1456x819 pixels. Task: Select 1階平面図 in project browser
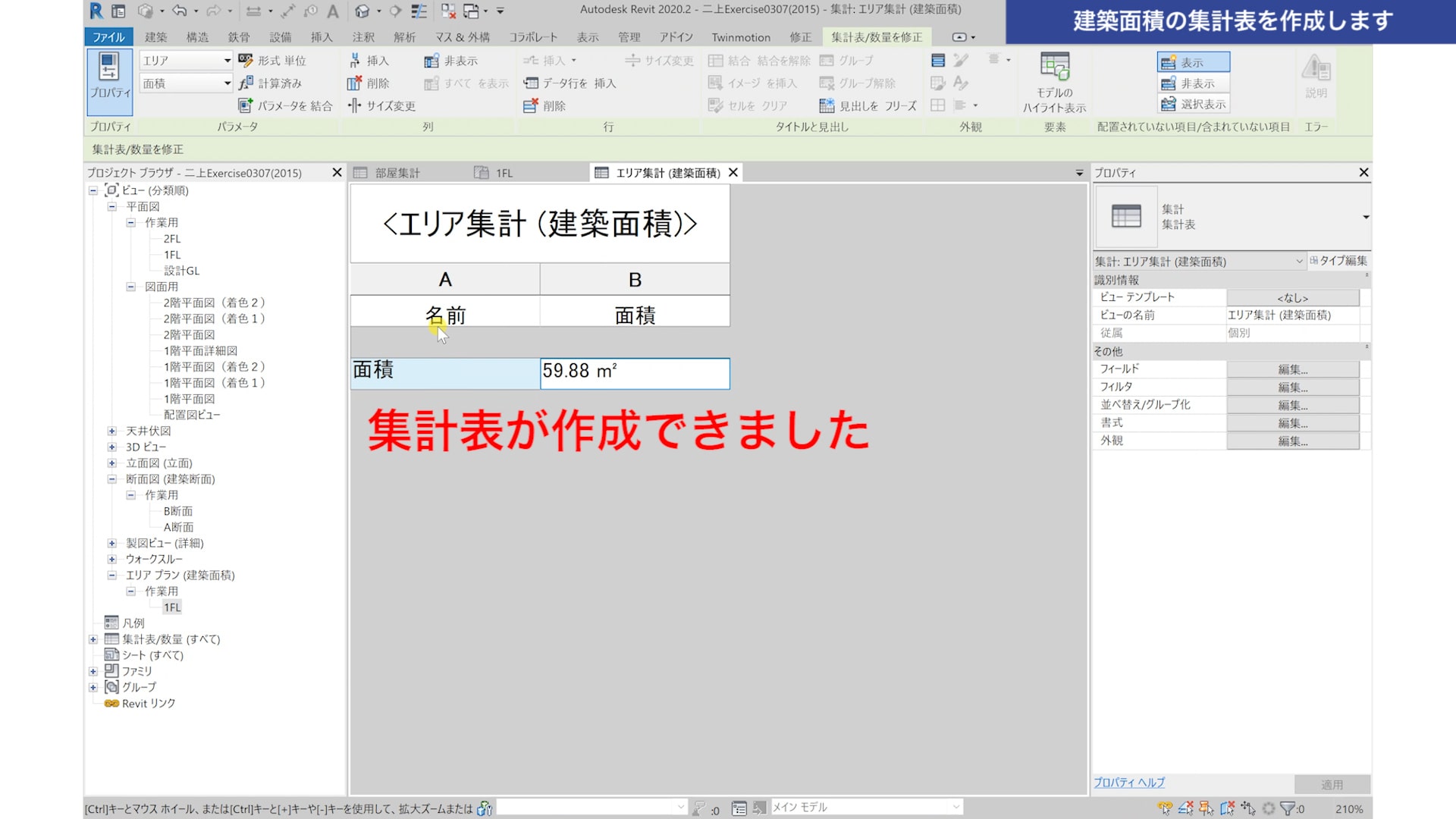189,399
